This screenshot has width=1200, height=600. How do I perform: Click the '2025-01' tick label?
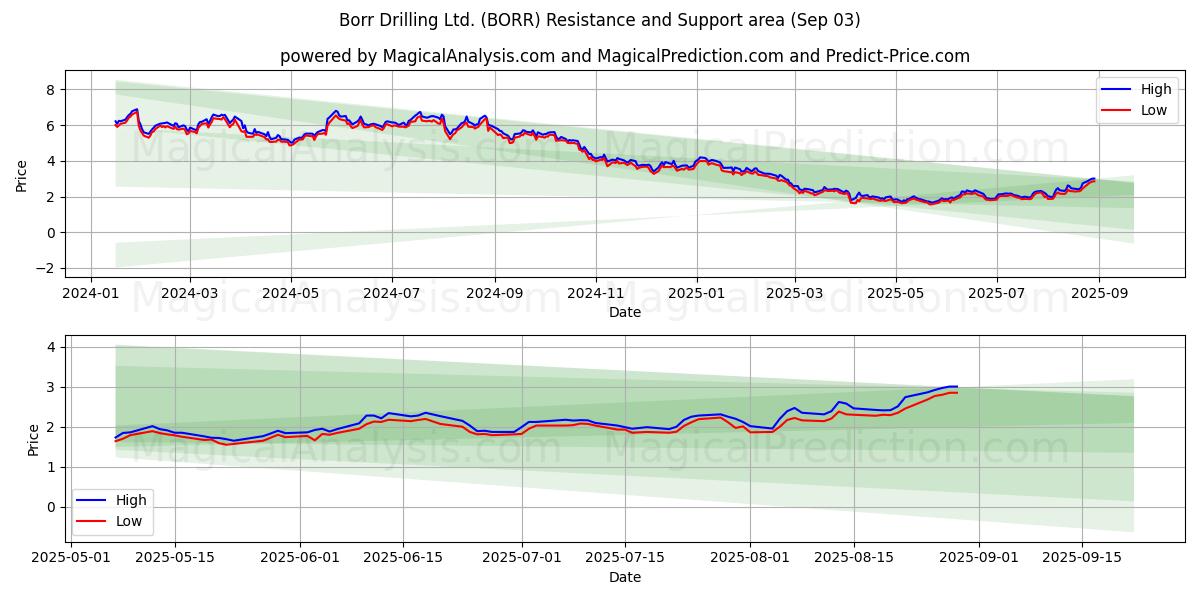click(x=696, y=293)
